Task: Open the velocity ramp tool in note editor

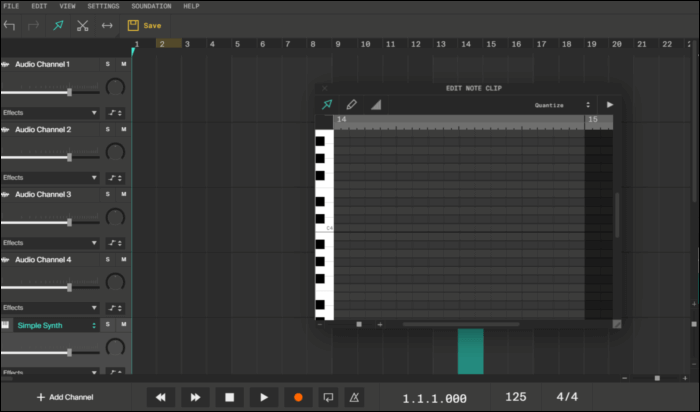Action: (x=376, y=104)
